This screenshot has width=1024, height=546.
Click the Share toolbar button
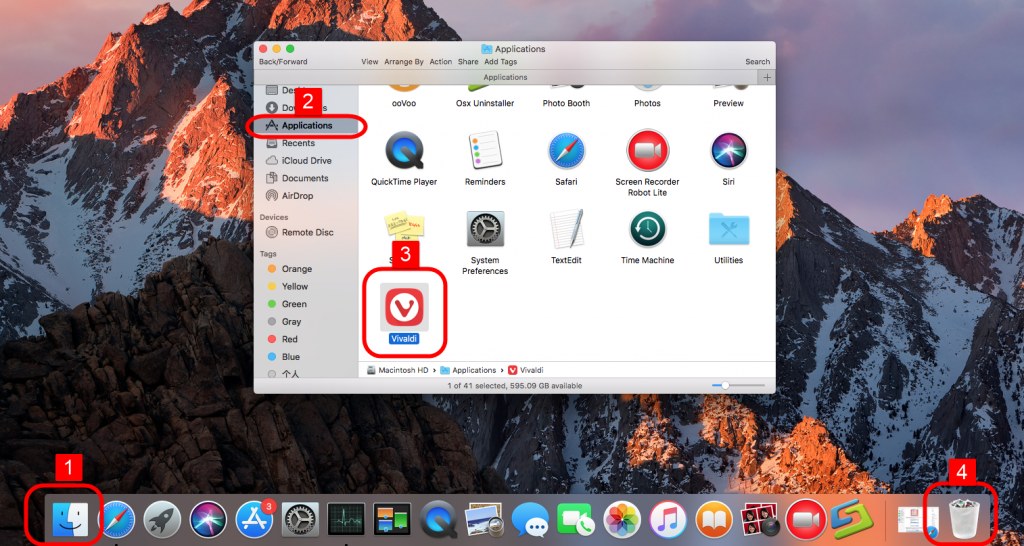(468, 62)
